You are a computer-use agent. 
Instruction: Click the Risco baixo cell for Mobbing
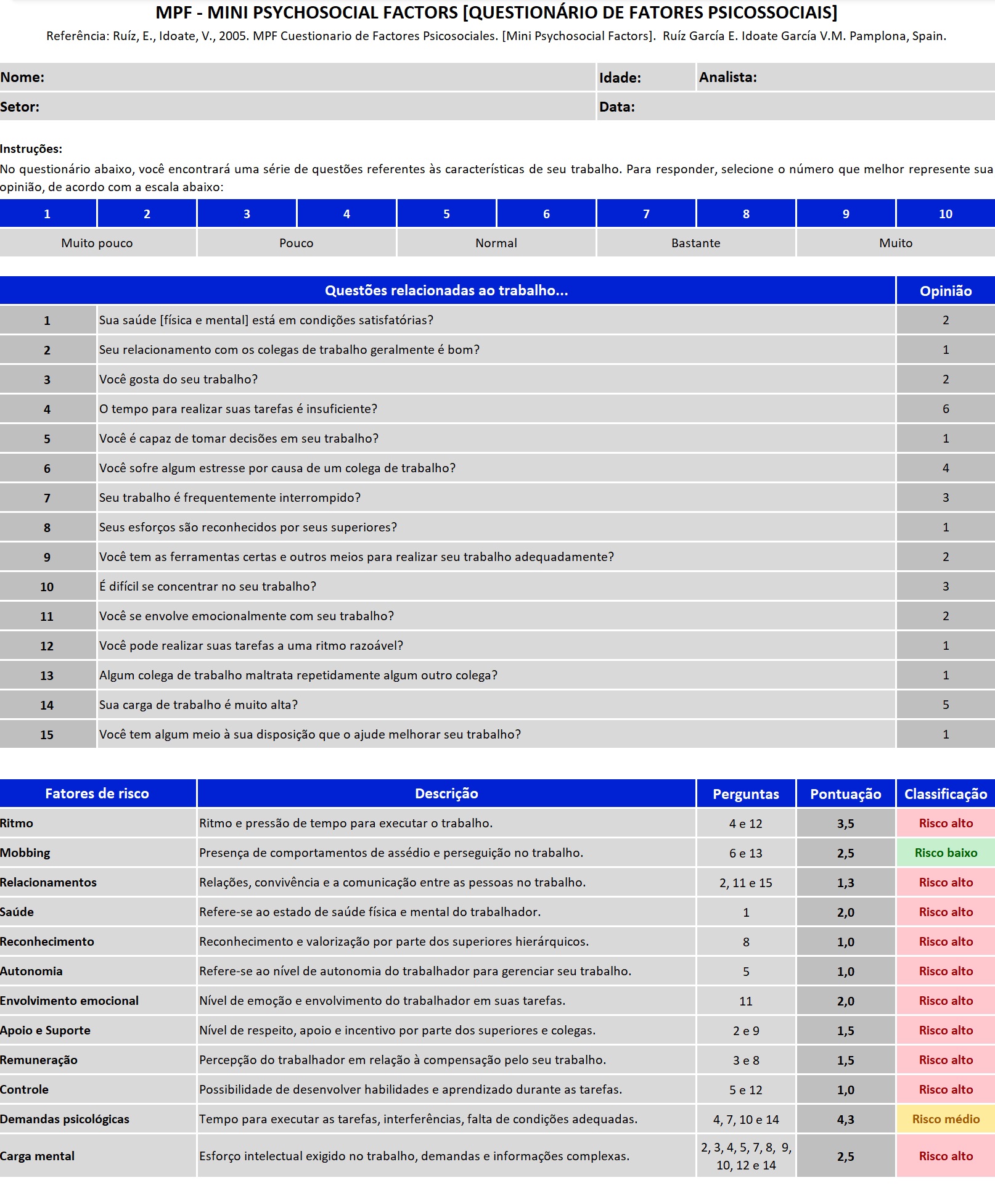click(945, 853)
